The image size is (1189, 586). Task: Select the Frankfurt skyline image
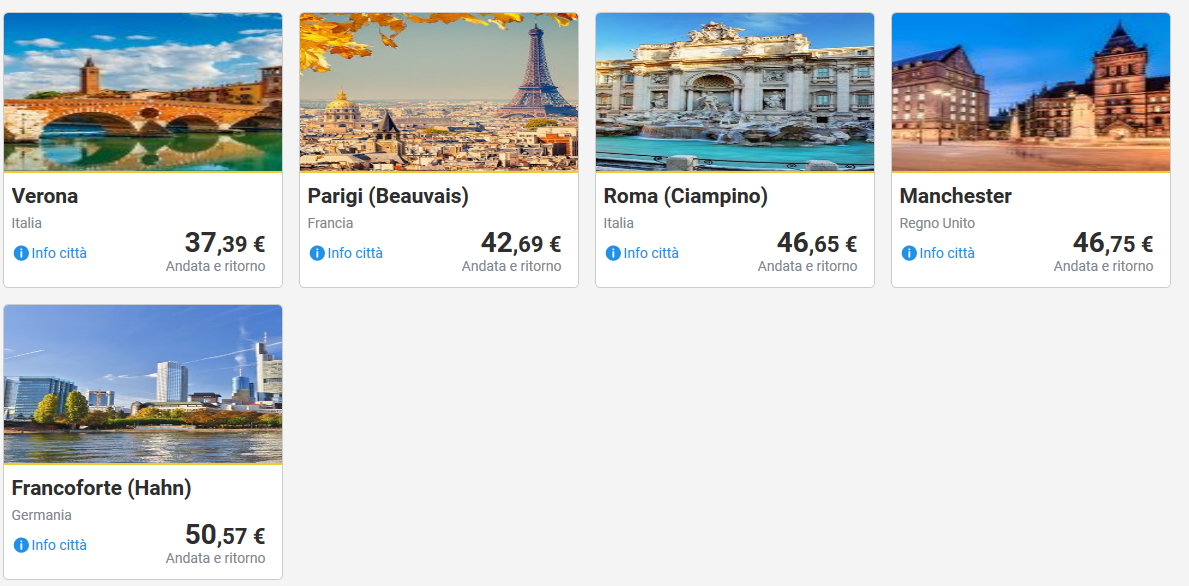coord(143,384)
